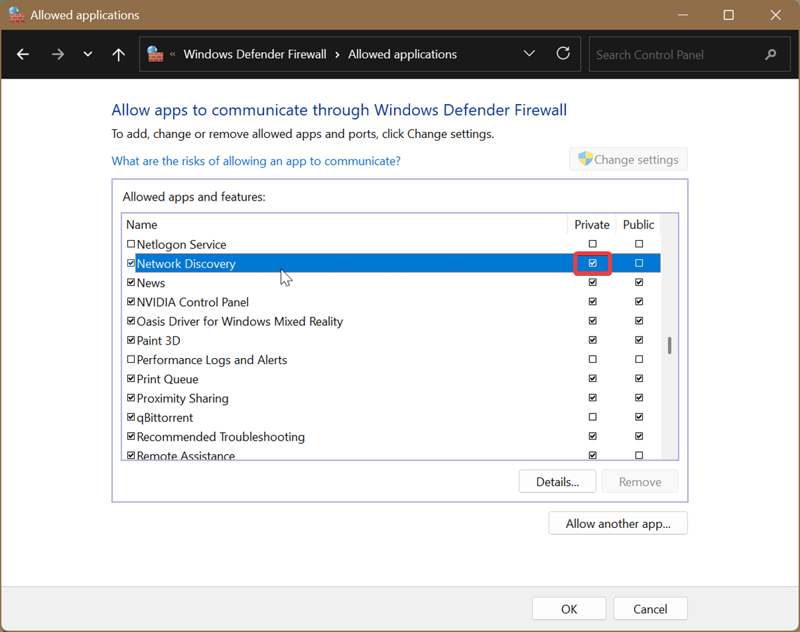Enable Private for Netlogon Service
Screen dimensions: 800x632
click(x=592, y=244)
